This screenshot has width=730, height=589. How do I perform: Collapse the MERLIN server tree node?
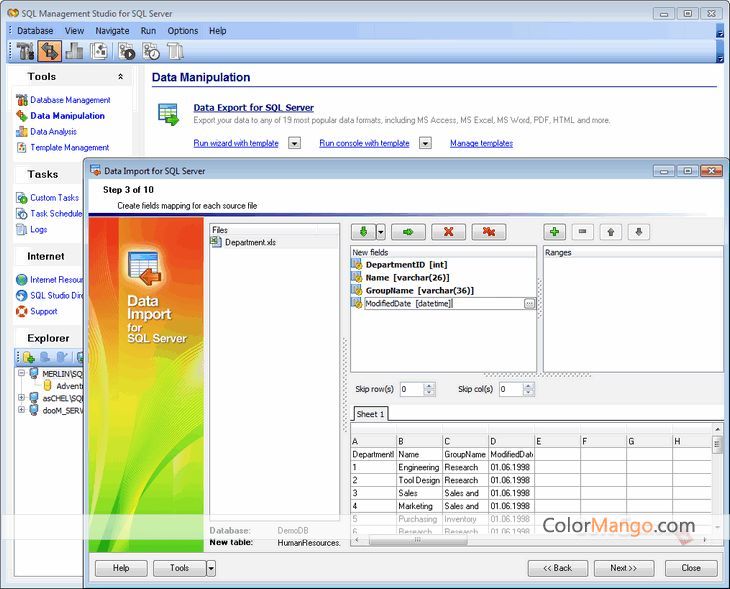[x=21, y=373]
